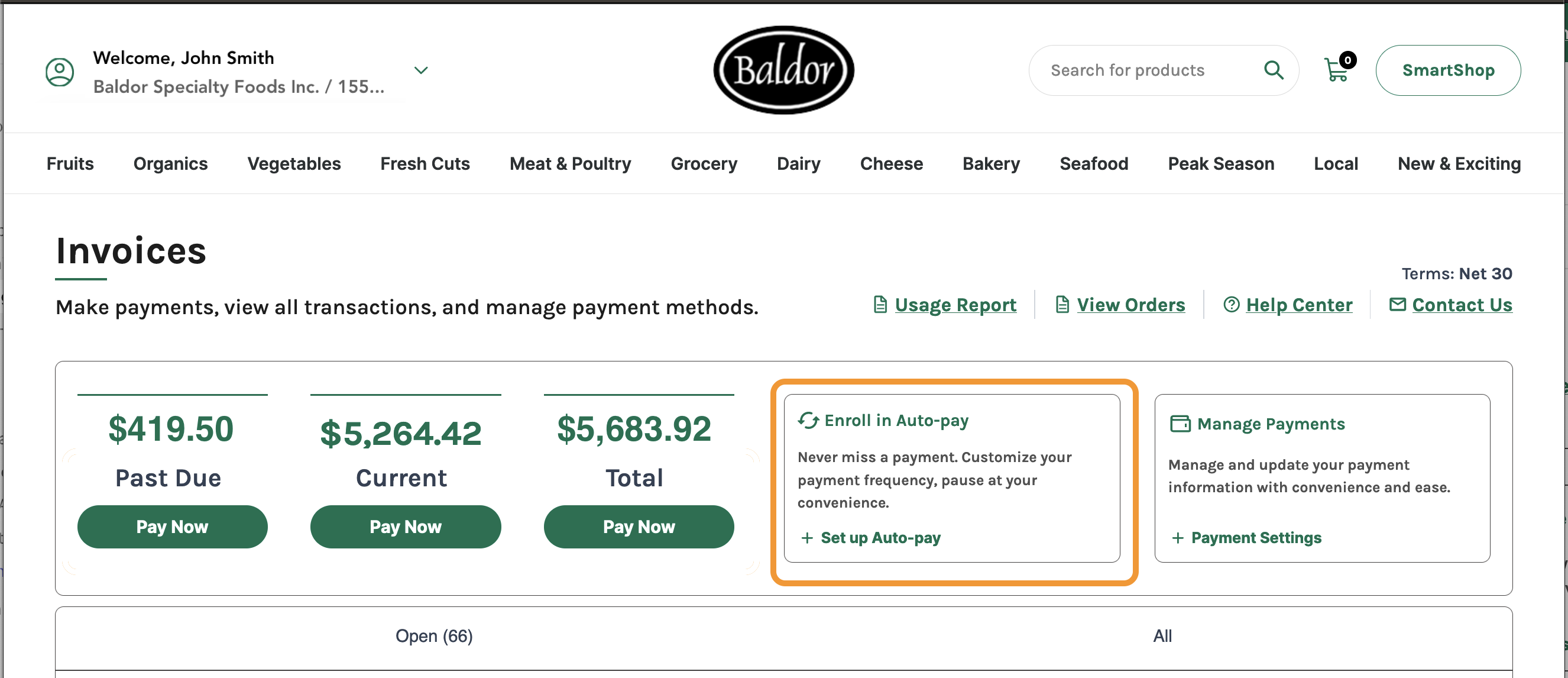
Task: Click the Usage Report document icon
Action: [880, 305]
